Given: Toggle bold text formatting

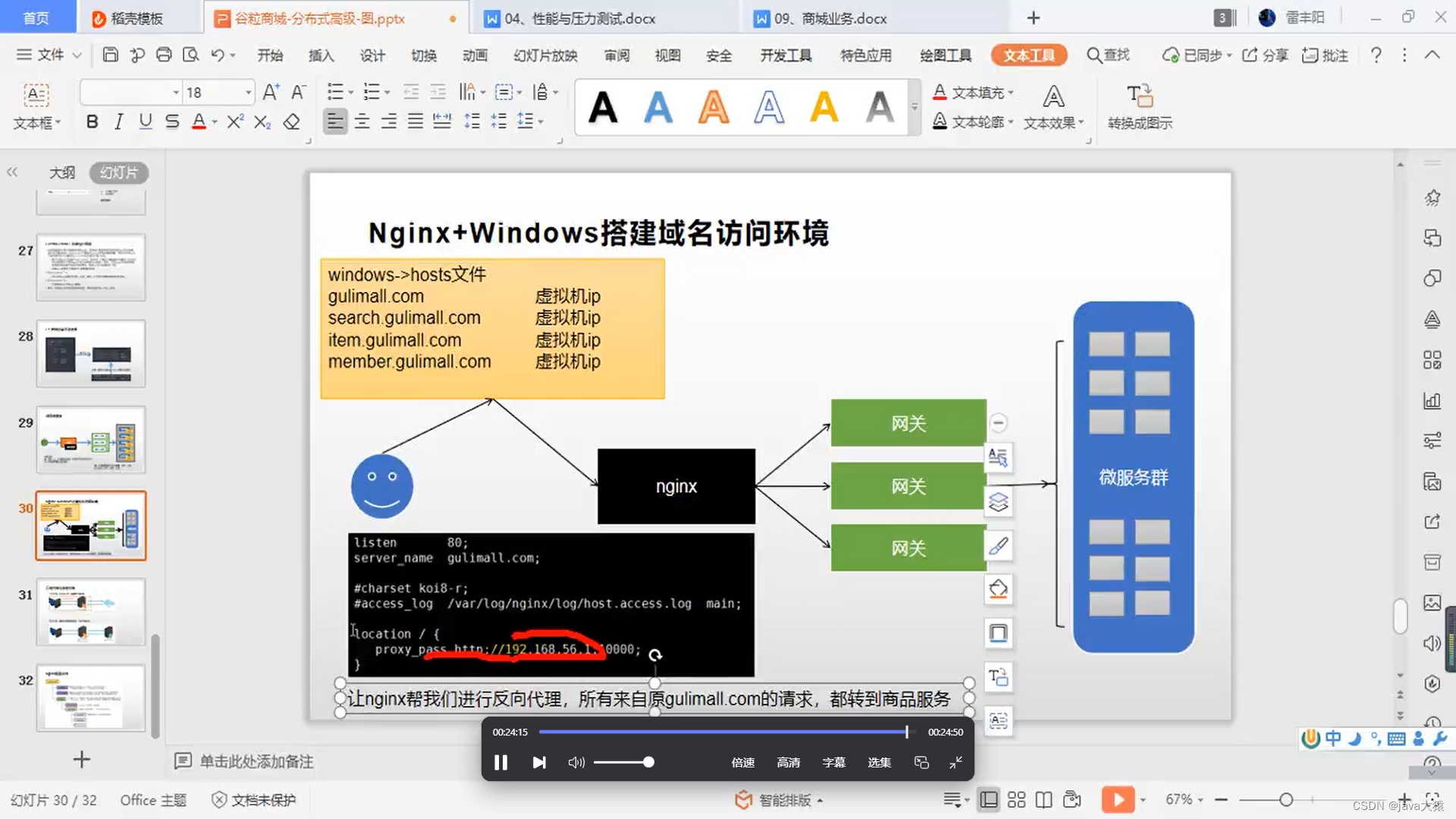Looking at the screenshot, I should pyautogui.click(x=92, y=121).
